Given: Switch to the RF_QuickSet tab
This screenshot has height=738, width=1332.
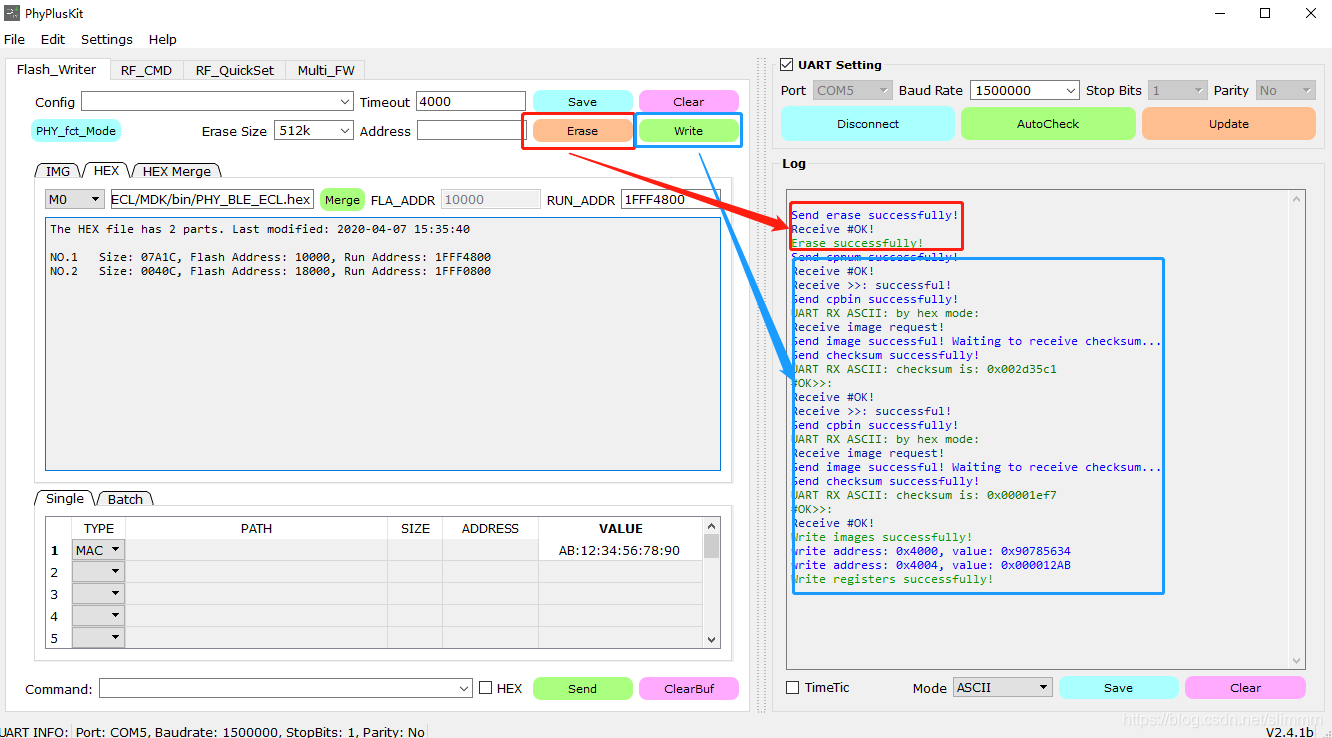Looking at the screenshot, I should pos(234,70).
